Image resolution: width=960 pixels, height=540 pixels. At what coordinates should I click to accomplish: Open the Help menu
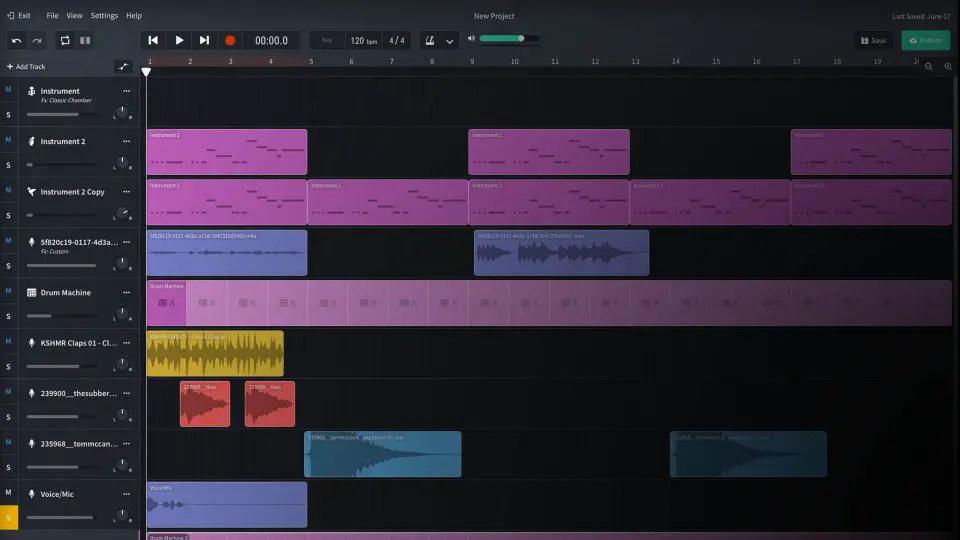tap(134, 15)
